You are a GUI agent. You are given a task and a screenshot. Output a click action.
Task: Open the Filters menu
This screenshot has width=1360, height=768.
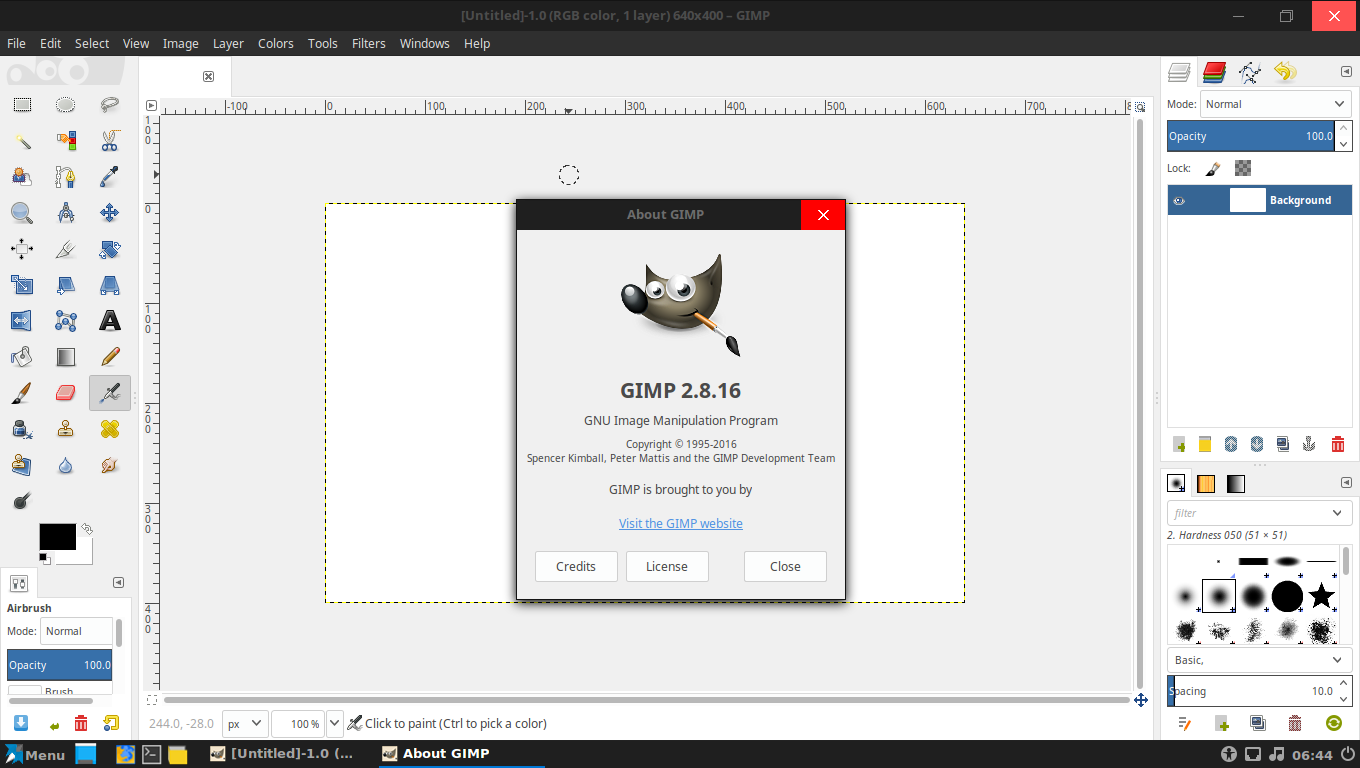[x=369, y=43]
